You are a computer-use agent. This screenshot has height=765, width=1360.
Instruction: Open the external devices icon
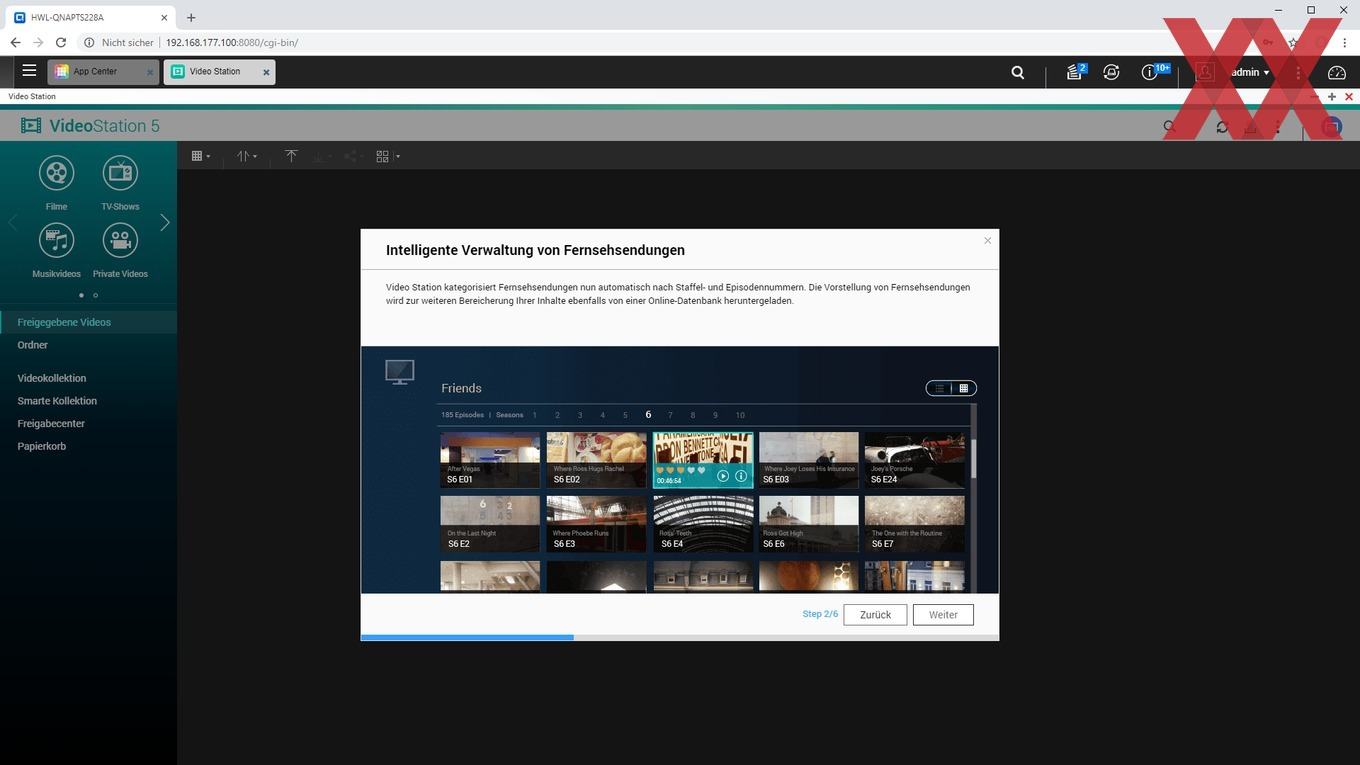tap(1111, 72)
